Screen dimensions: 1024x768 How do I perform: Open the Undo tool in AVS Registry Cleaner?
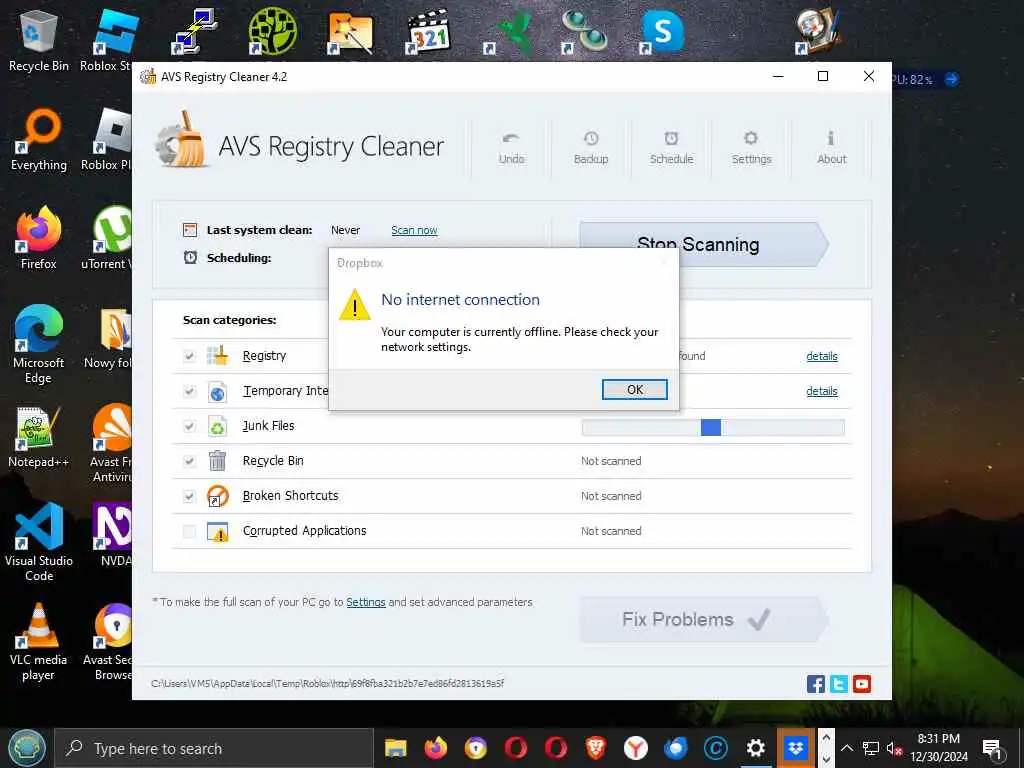pyautogui.click(x=511, y=148)
